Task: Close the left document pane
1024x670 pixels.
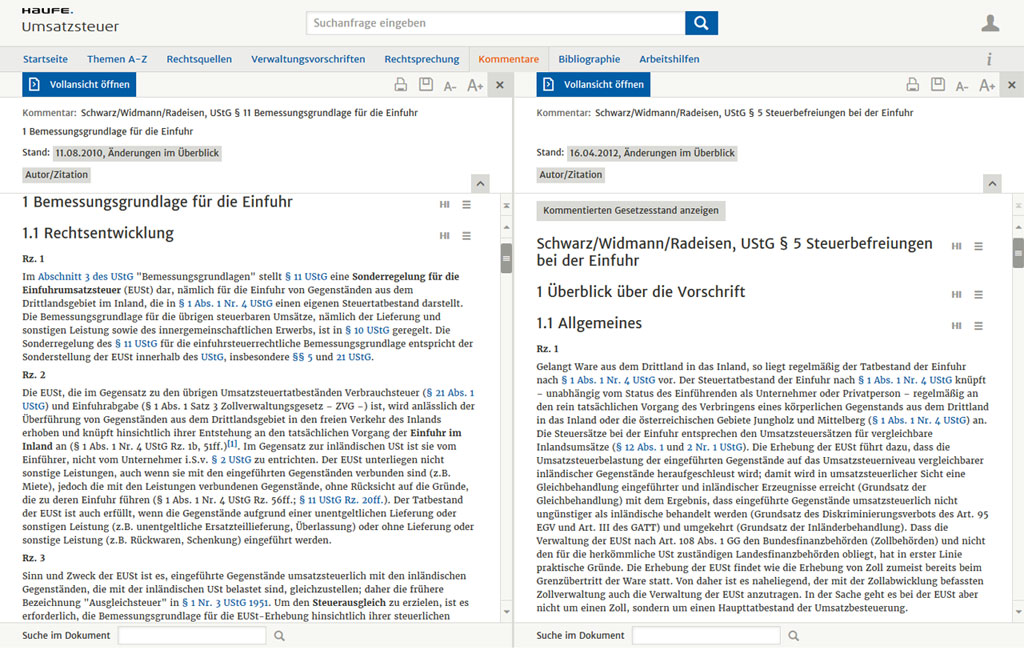Action: [x=500, y=85]
